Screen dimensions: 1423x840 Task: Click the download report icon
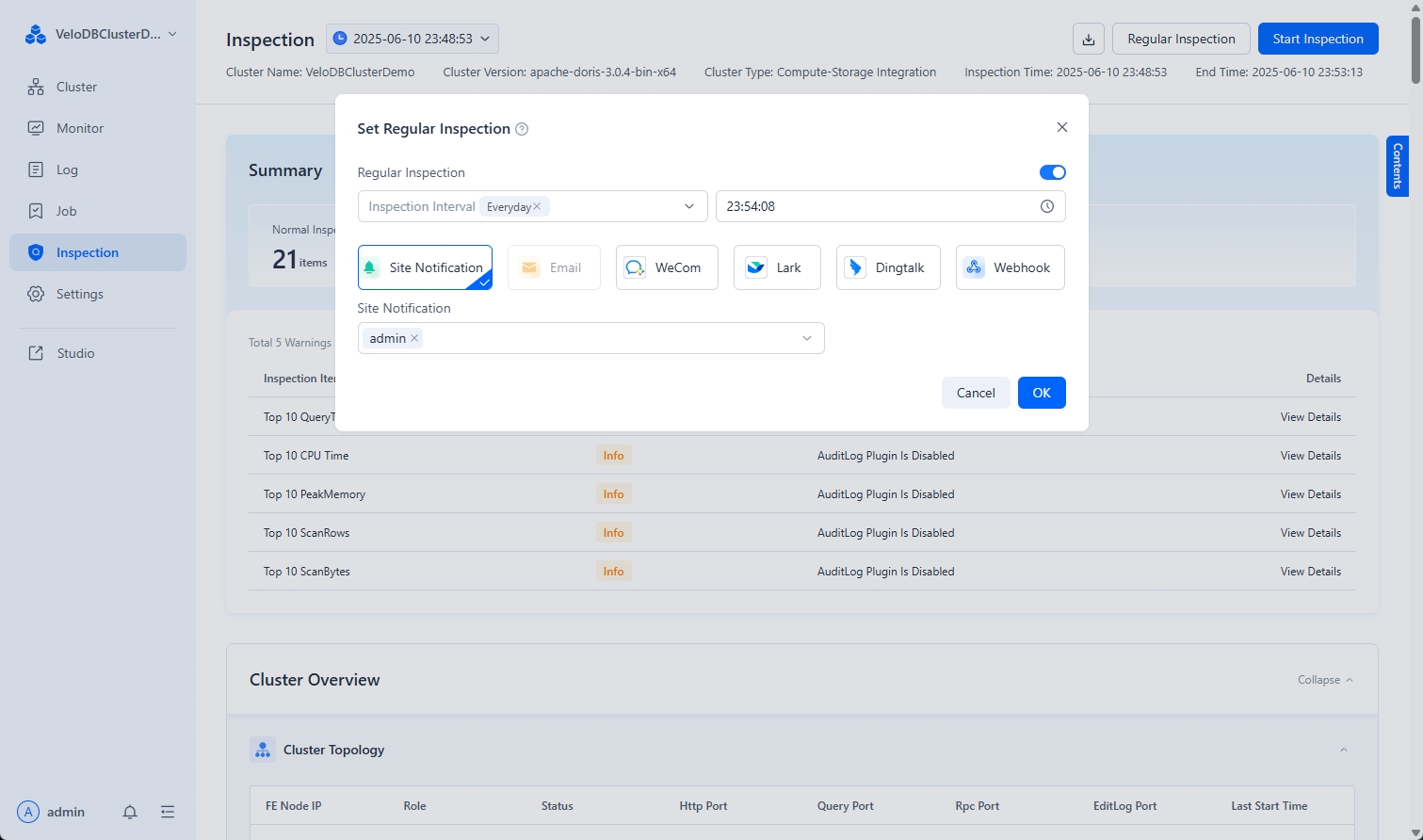(1088, 39)
